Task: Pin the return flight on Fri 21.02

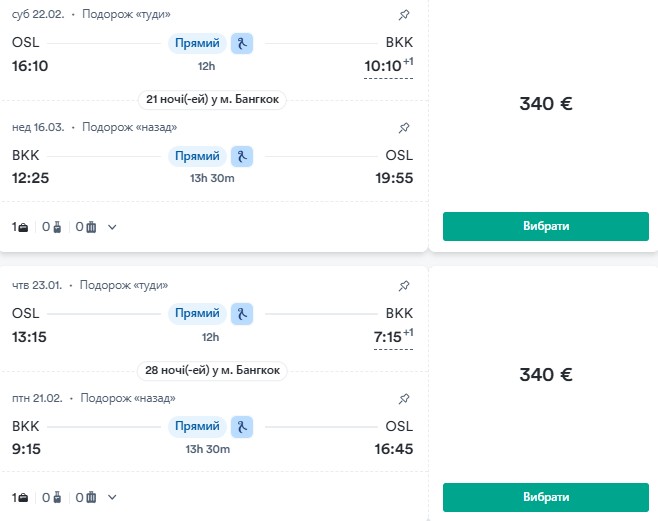Action: click(404, 399)
